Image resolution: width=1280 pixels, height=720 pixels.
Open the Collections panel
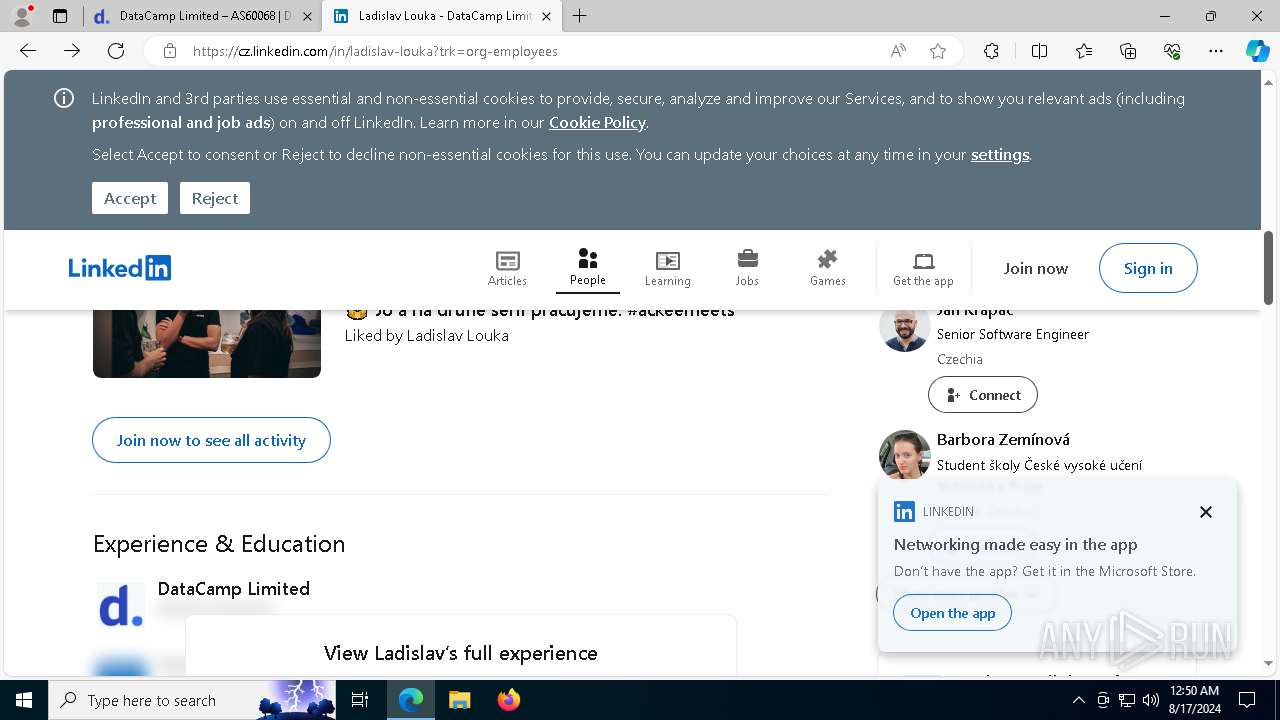(1128, 51)
